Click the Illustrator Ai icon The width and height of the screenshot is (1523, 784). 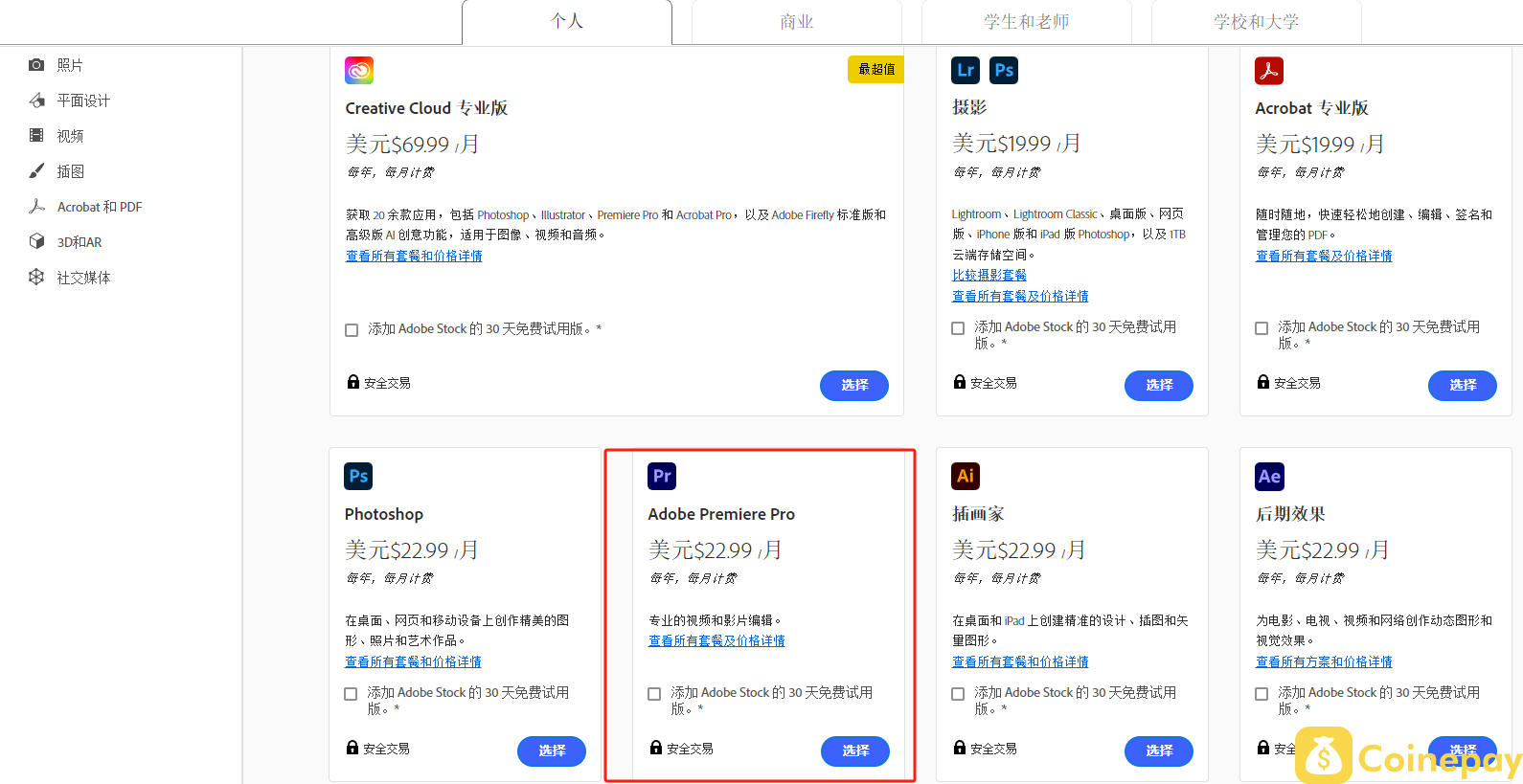(x=966, y=476)
